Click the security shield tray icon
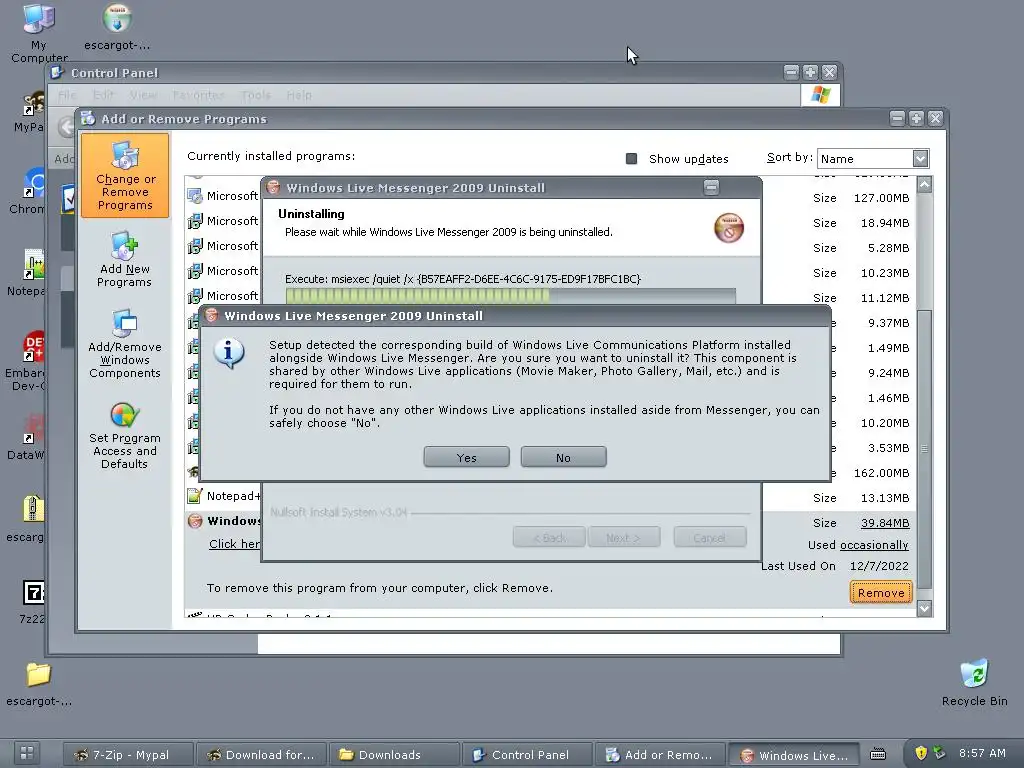The height and width of the screenshot is (768, 1024). pyautogui.click(x=921, y=753)
